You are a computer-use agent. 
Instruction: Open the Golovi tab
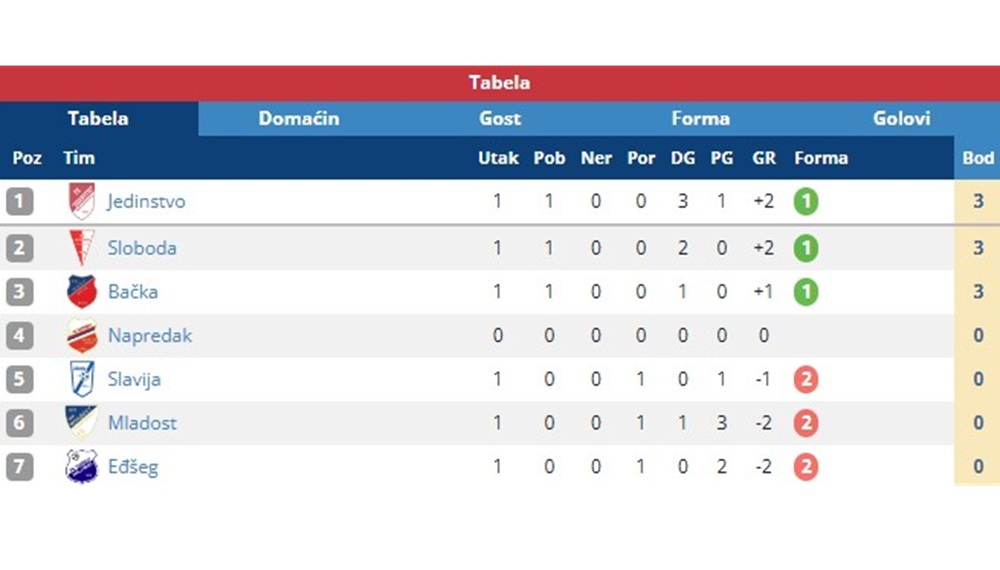(x=901, y=119)
